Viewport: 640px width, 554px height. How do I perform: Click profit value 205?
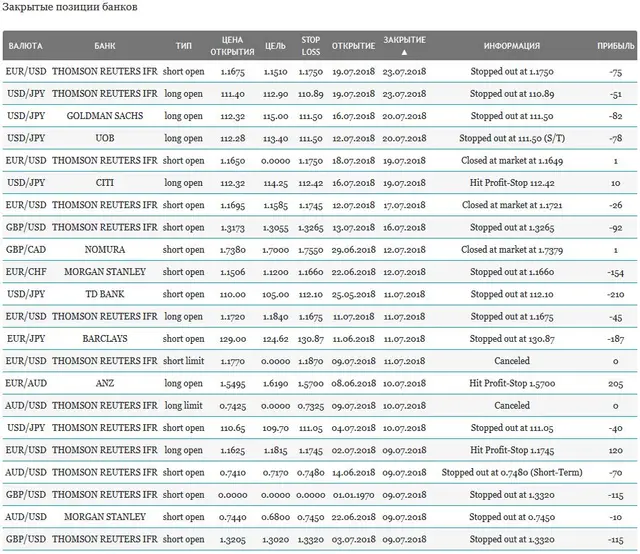[616, 383]
